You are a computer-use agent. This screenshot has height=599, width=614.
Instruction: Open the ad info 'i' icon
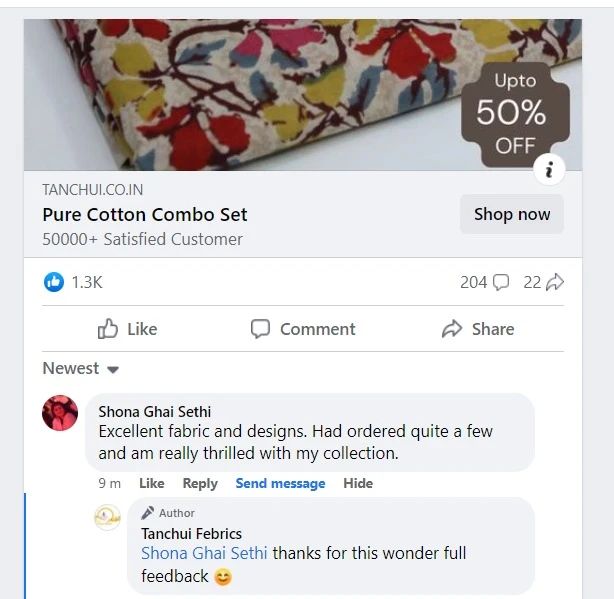(x=549, y=170)
